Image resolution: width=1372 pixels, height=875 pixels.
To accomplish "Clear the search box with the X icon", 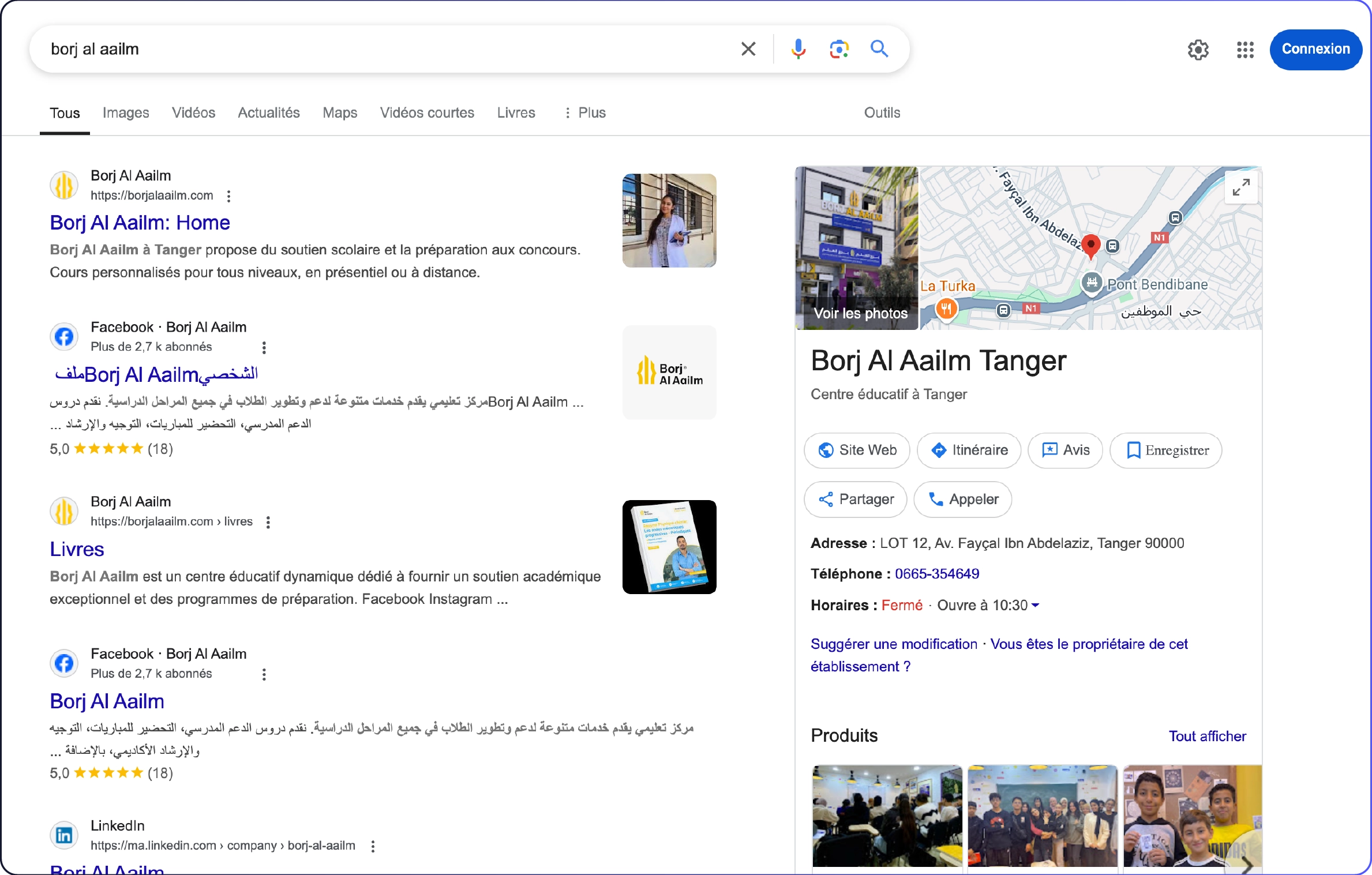I will [x=748, y=49].
